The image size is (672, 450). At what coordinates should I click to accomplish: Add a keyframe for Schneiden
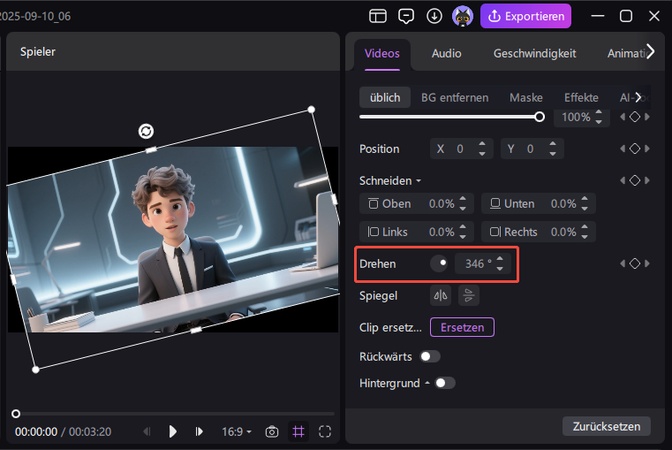(x=635, y=180)
